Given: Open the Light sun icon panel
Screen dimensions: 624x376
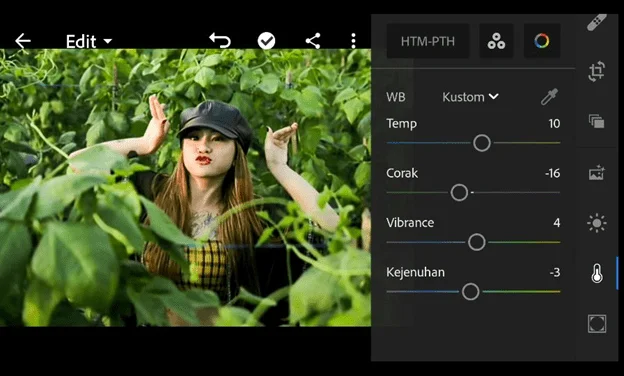Looking at the screenshot, I should [x=597, y=223].
